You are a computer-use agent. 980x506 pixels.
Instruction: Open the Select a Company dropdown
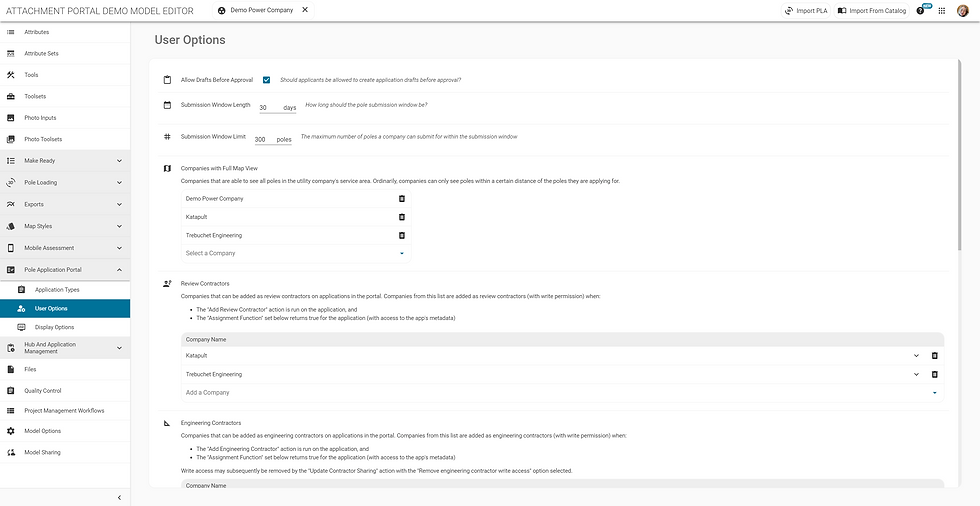point(296,253)
